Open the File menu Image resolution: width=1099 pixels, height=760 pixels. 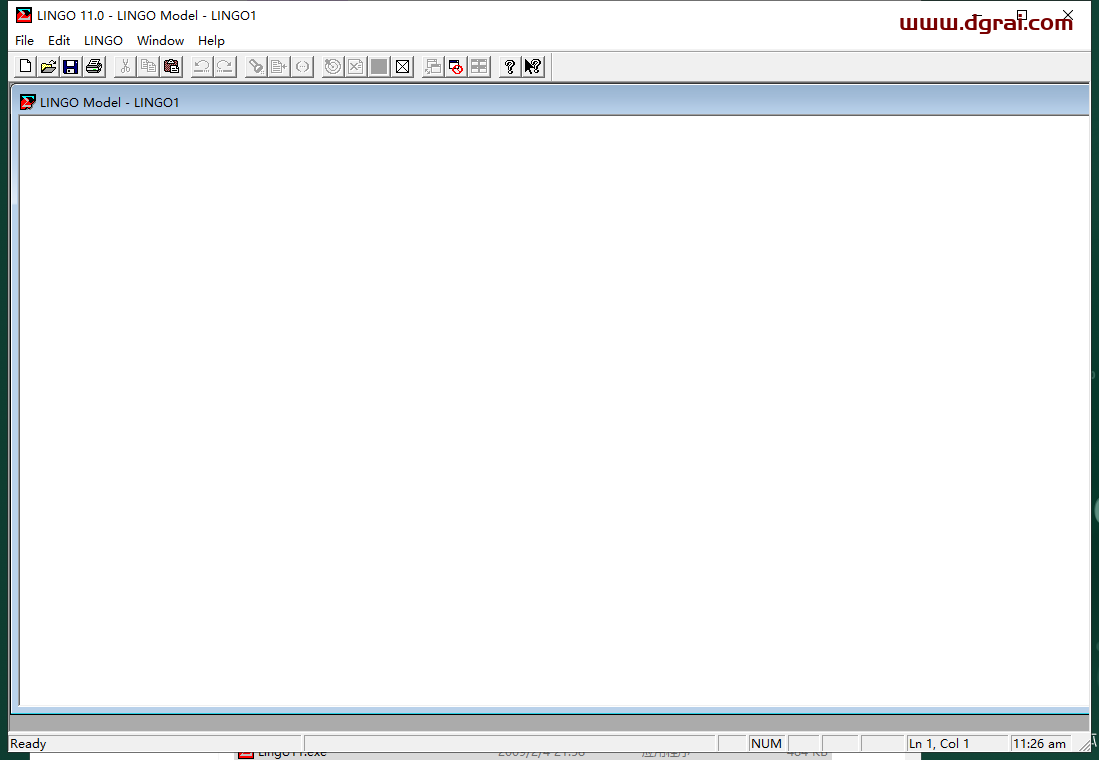click(x=25, y=41)
